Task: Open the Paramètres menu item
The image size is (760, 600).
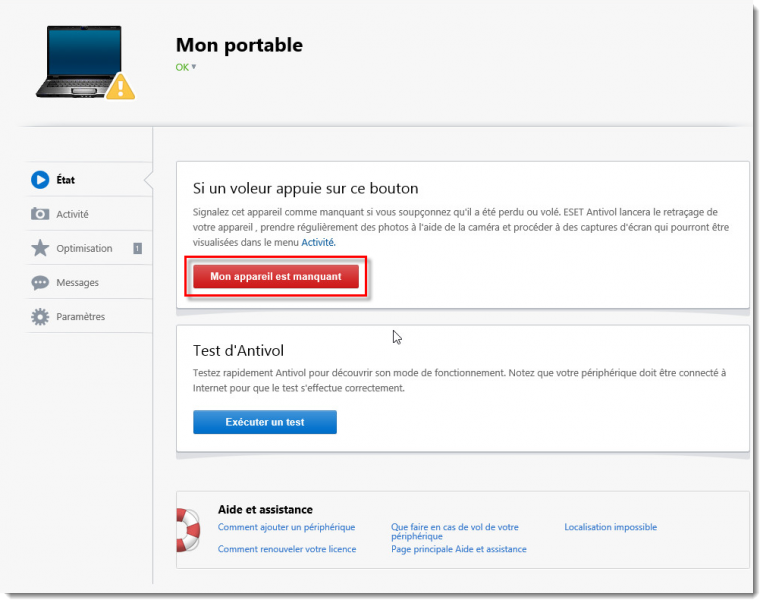Action: point(89,316)
